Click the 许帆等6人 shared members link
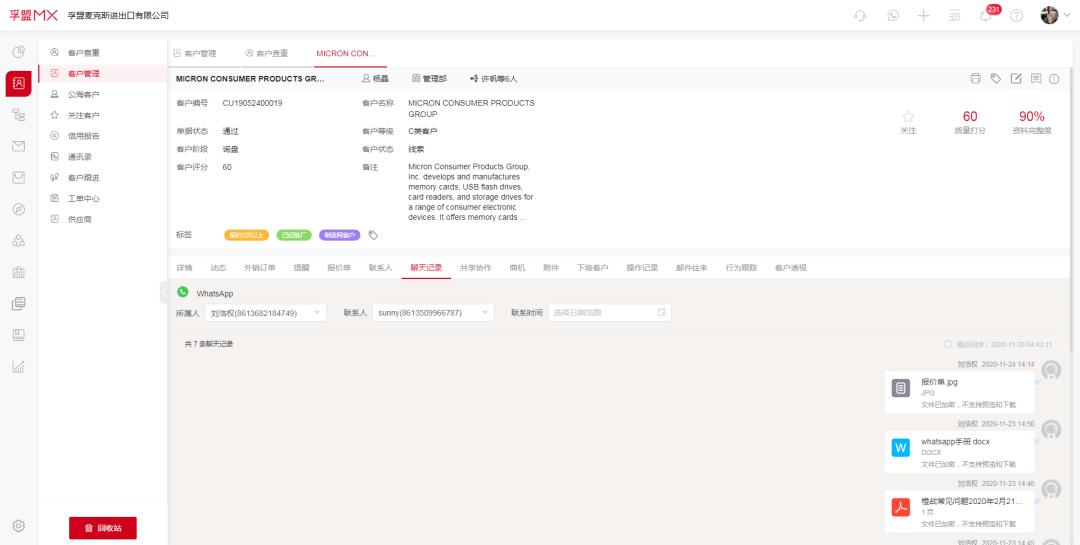The height and width of the screenshot is (545, 1080). (493, 79)
